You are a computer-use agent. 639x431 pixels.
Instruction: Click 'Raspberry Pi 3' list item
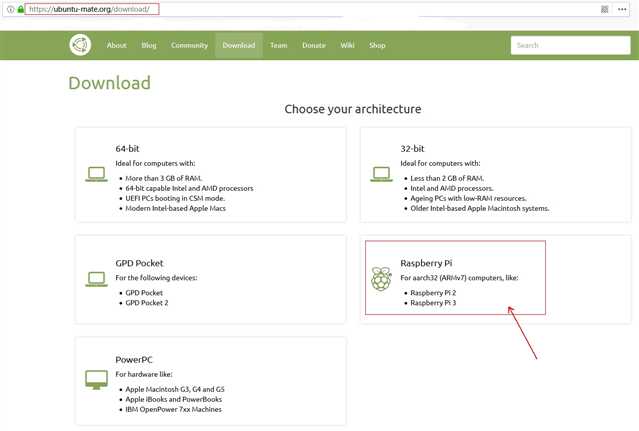click(433, 303)
